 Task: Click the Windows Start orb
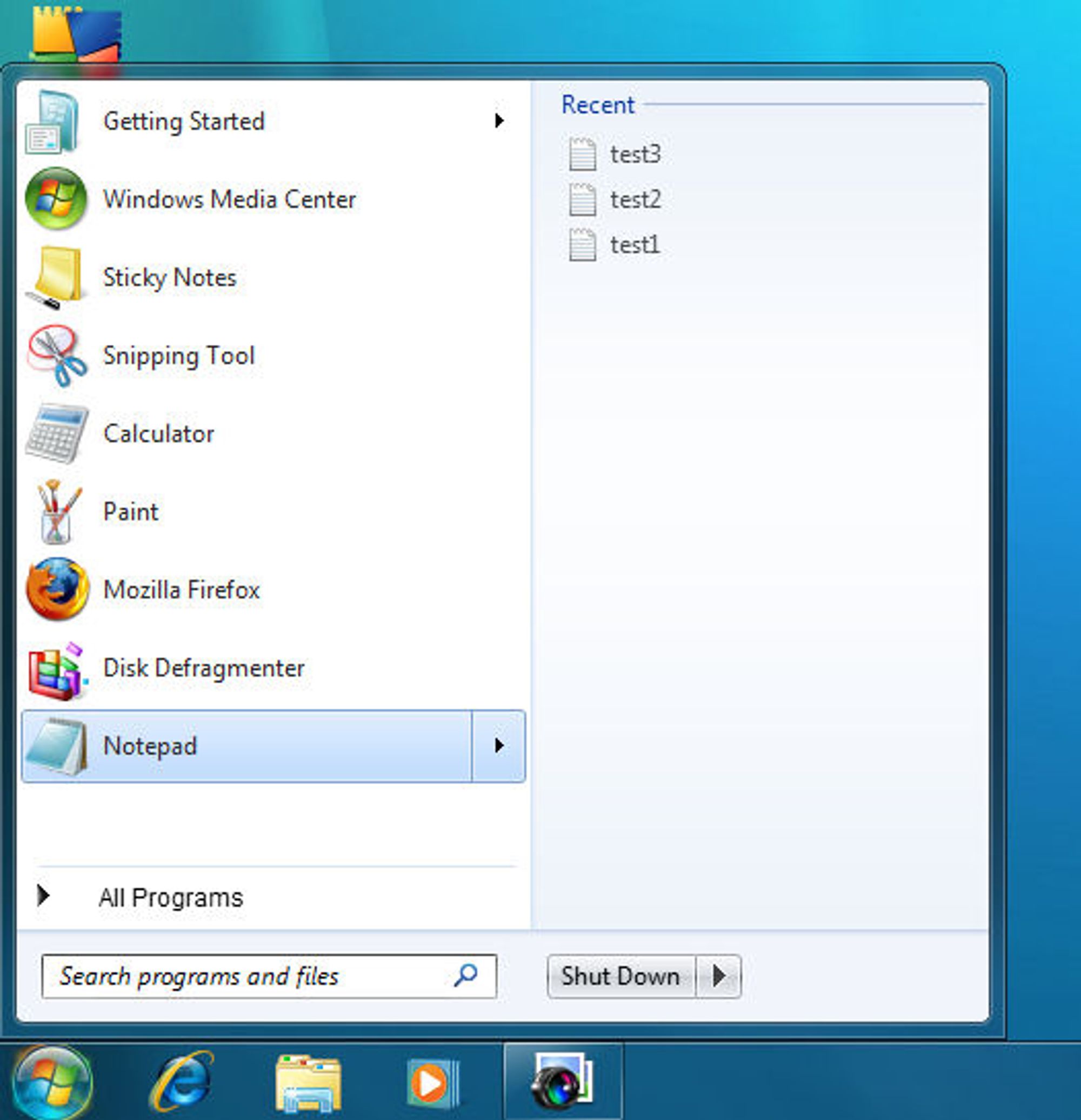[x=52, y=1083]
